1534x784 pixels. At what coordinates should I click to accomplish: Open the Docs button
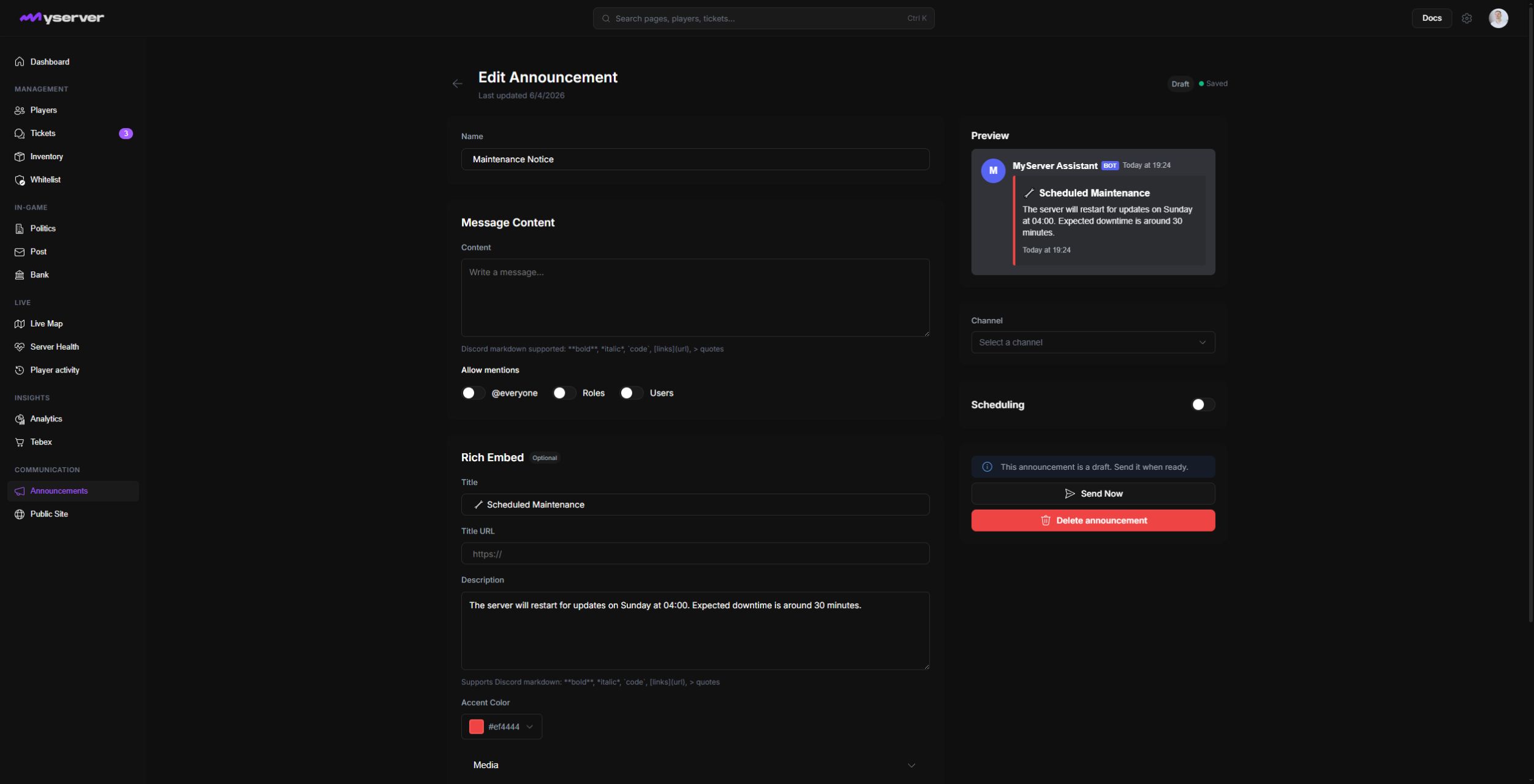pos(1432,18)
